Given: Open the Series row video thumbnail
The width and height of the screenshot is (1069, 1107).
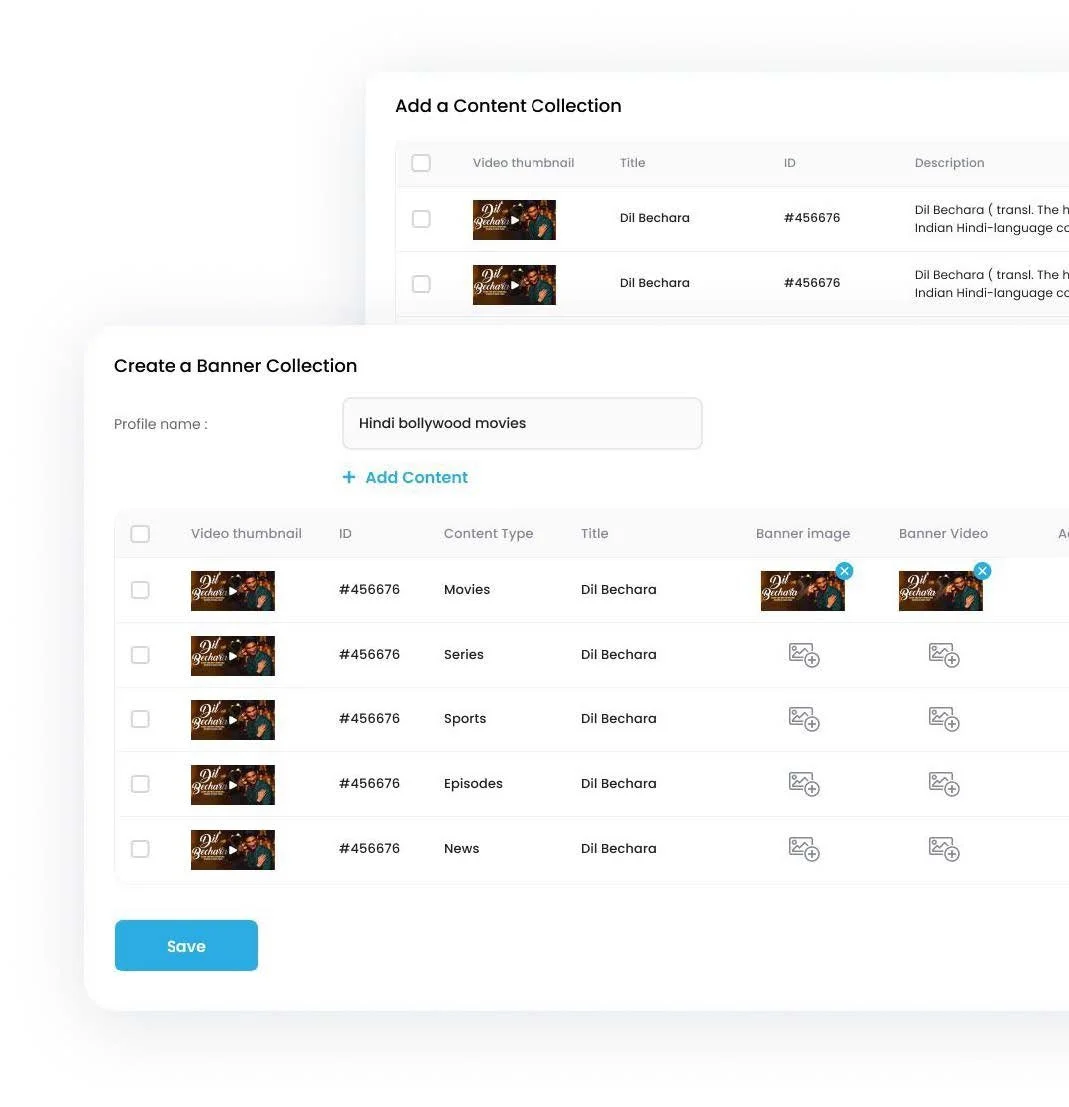Looking at the screenshot, I should (x=232, y=656).
